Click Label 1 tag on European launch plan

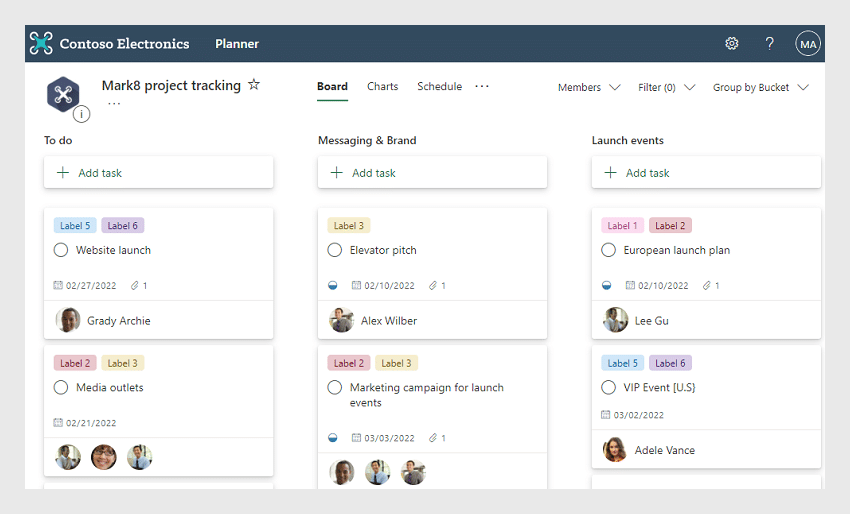point(622,226)
